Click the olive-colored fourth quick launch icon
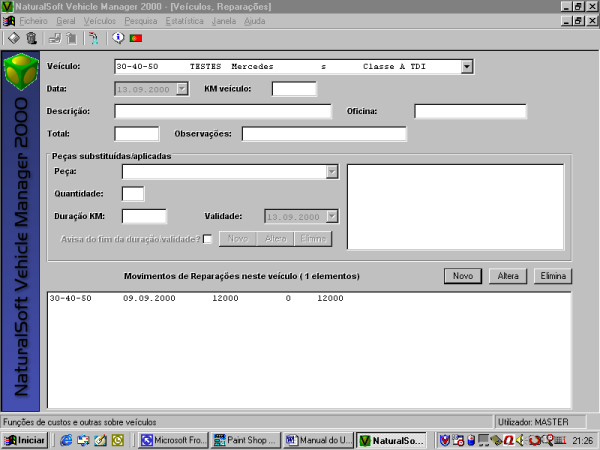The width and height of the screenshot is (600, 450). click(117, 440)
